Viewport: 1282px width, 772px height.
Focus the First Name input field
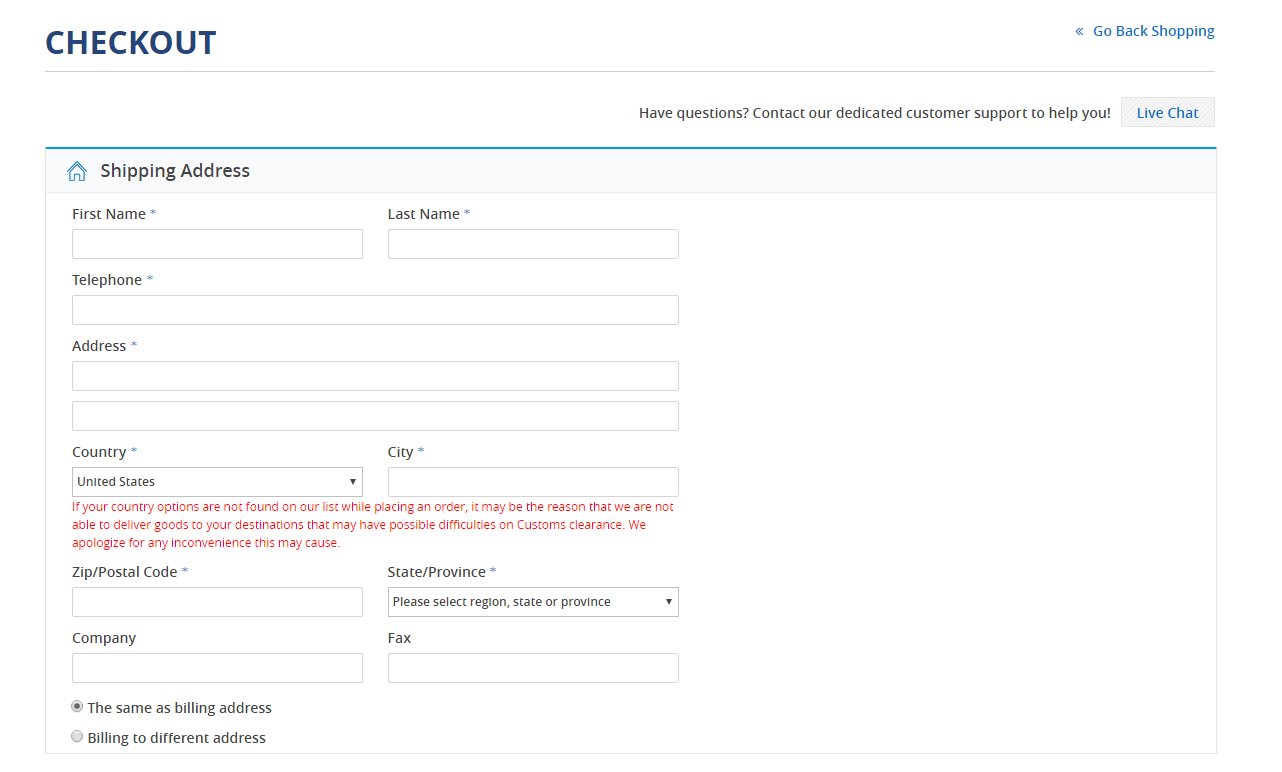coord(217,244)
